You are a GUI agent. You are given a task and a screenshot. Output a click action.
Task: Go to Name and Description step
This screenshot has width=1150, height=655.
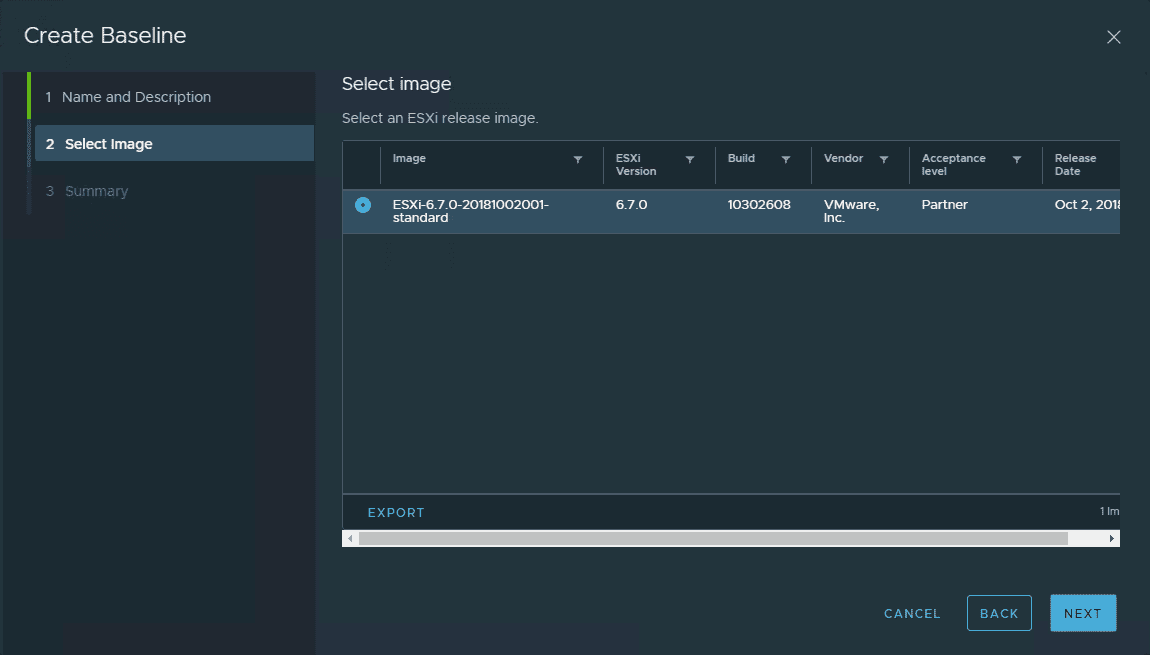point(136,97)
